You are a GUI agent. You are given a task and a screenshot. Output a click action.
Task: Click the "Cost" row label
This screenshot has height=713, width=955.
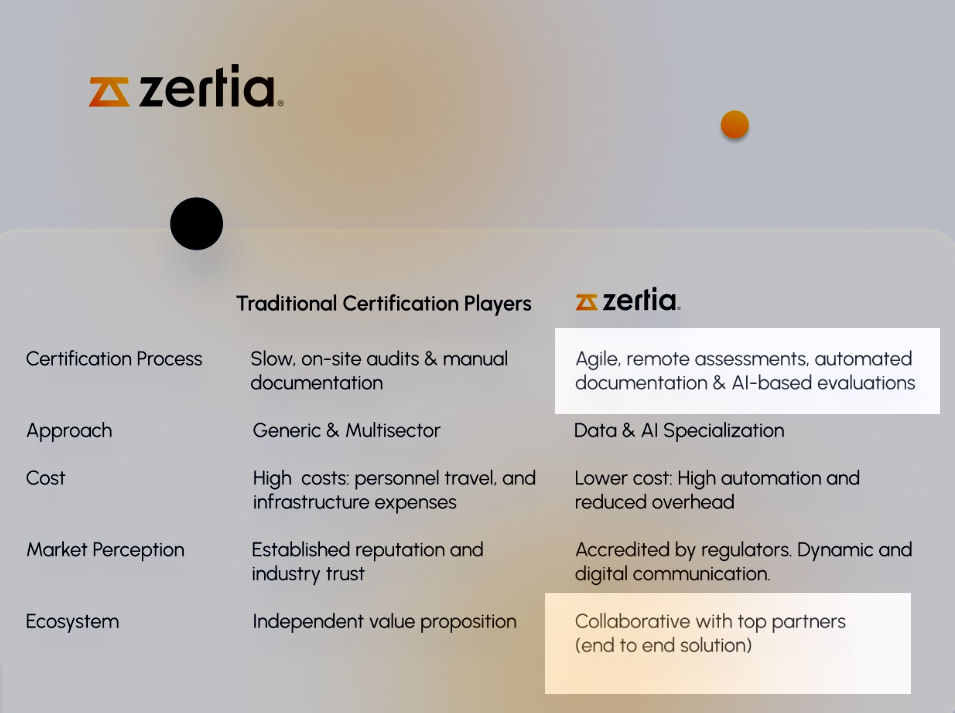click(x=46, y=478)
